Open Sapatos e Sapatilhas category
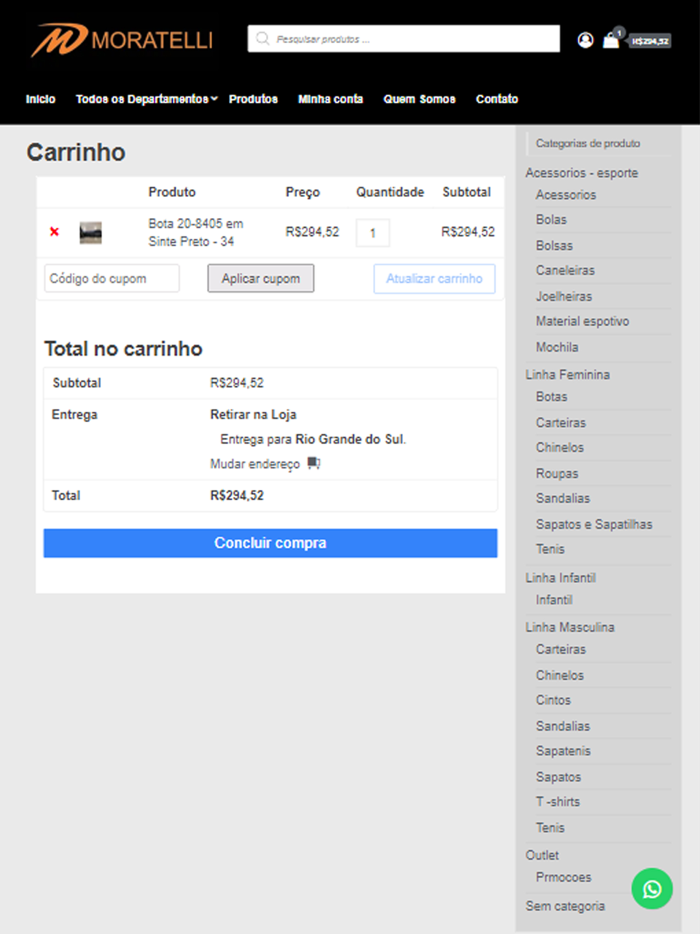The image size is (700, 934). [x=594, y=524]
